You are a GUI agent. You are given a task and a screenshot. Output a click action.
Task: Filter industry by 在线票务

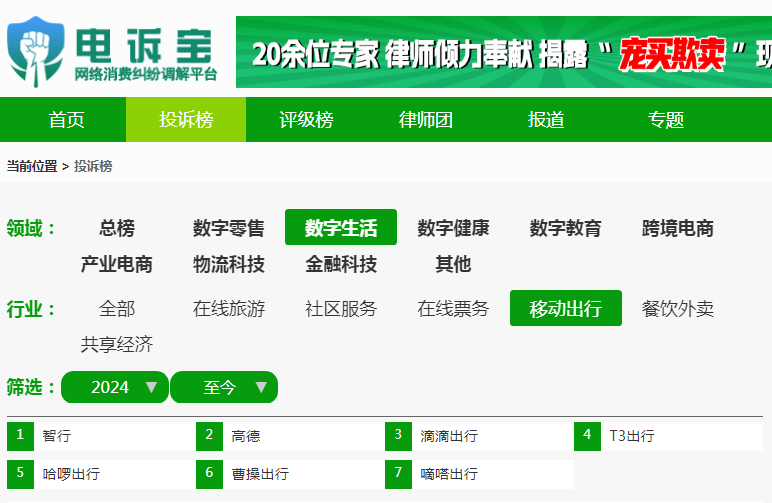pyautogui.click(x=453, y=309)
